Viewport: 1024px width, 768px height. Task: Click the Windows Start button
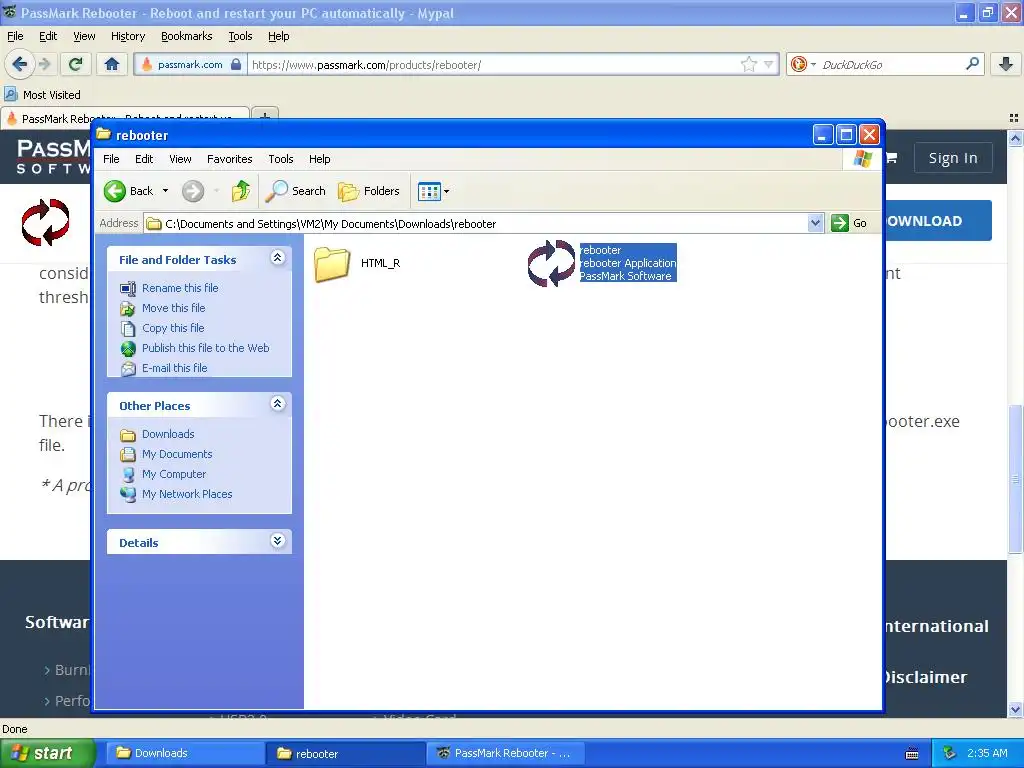point(46,753)
